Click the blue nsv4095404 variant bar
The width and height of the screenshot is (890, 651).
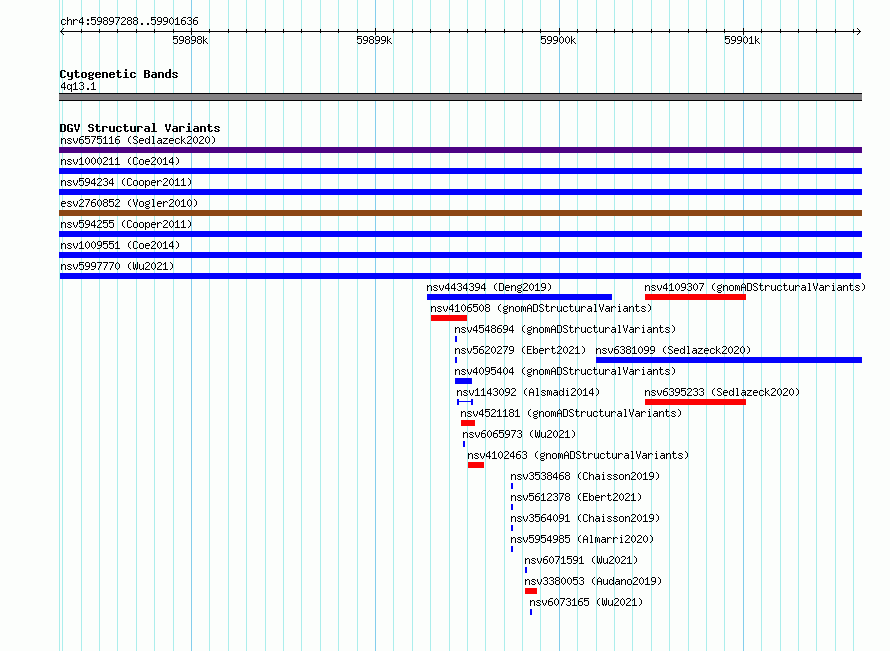tap(463, 381)
